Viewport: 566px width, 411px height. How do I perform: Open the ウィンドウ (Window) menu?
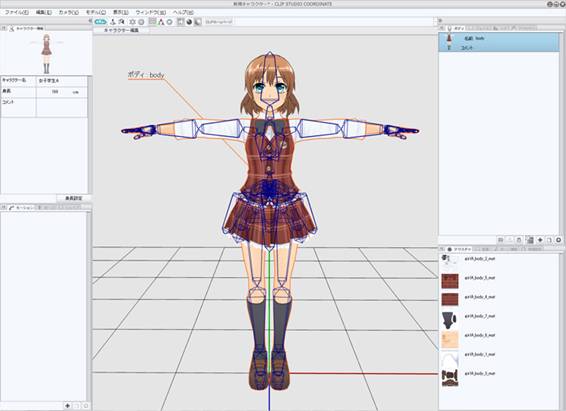point(151,12)
